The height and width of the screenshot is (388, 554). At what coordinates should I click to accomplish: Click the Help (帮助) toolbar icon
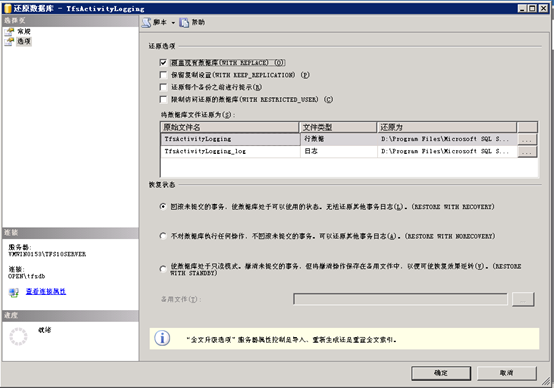pos(184,23)
